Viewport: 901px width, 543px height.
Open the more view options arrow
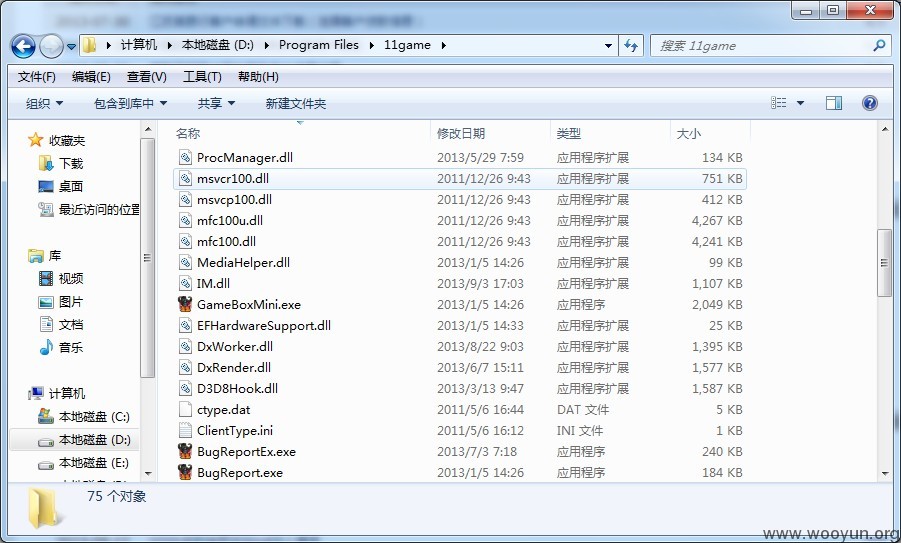(800, 103)
